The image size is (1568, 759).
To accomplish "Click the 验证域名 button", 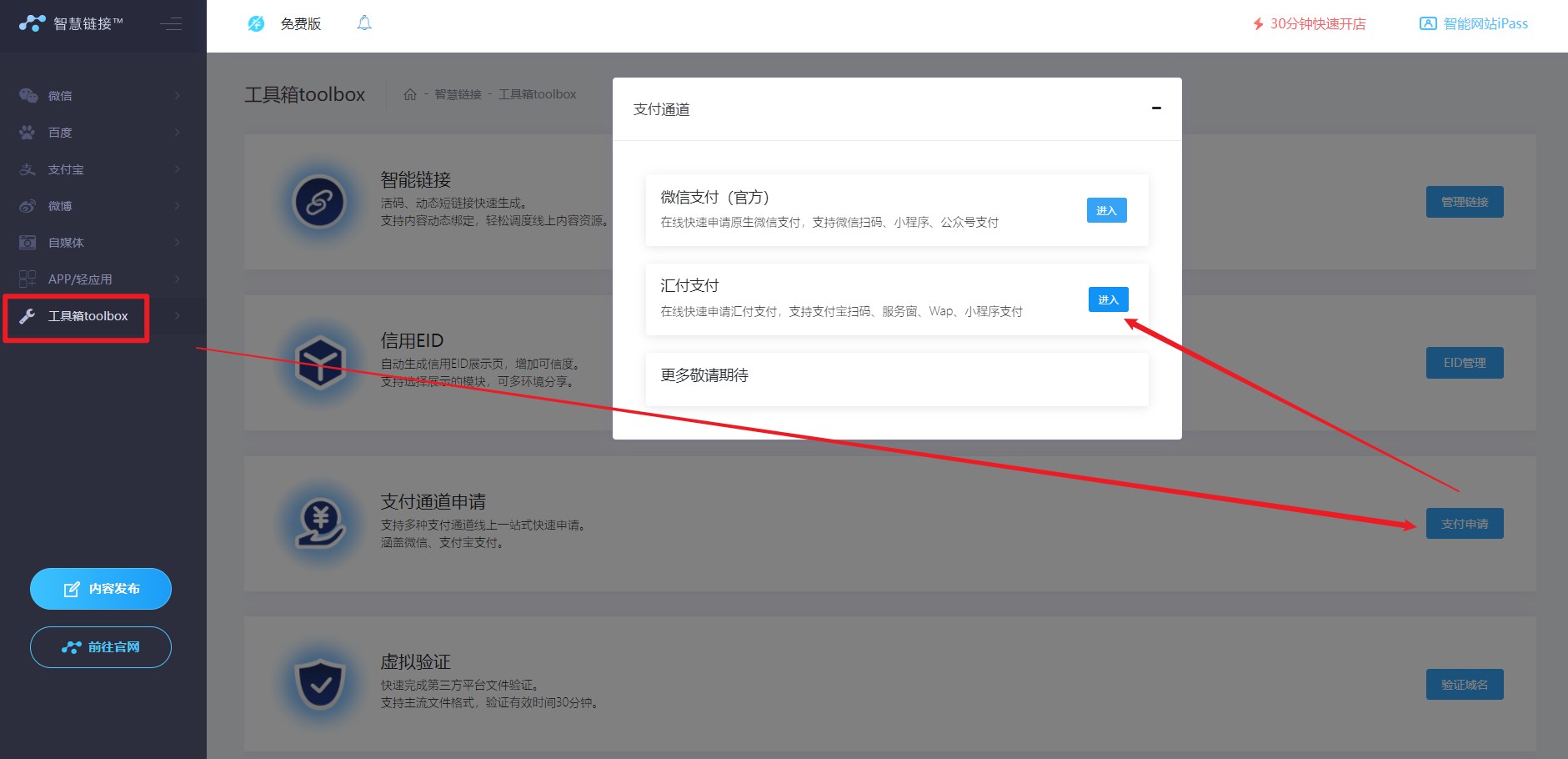I will (x=1465, y=685).
